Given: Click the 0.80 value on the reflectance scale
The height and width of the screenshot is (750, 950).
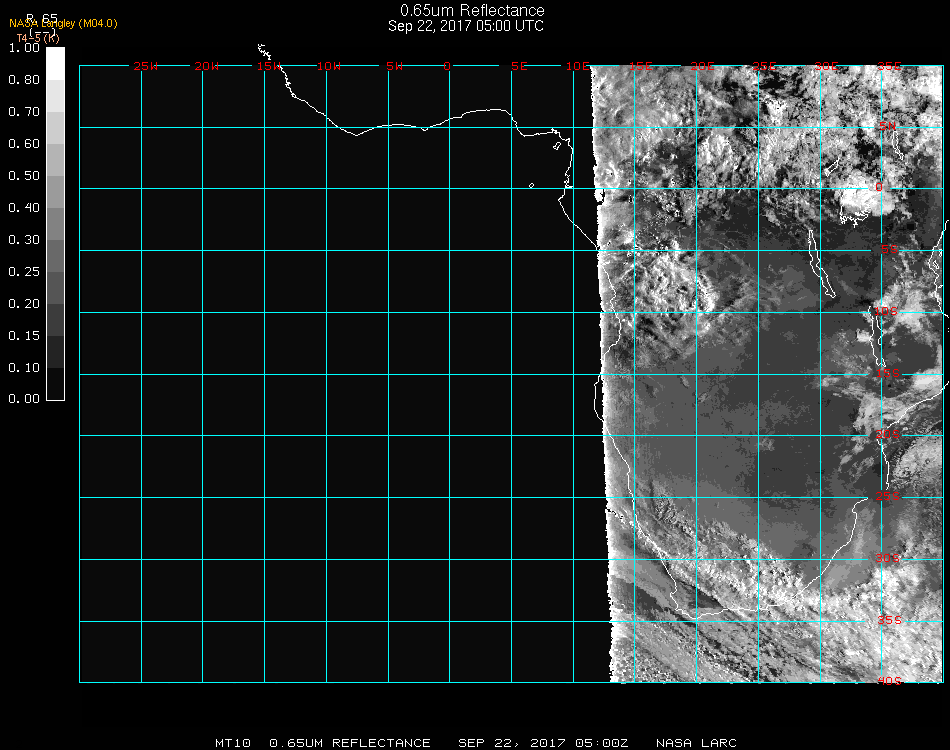Looking at the screenshot, I should coord(24,80).
